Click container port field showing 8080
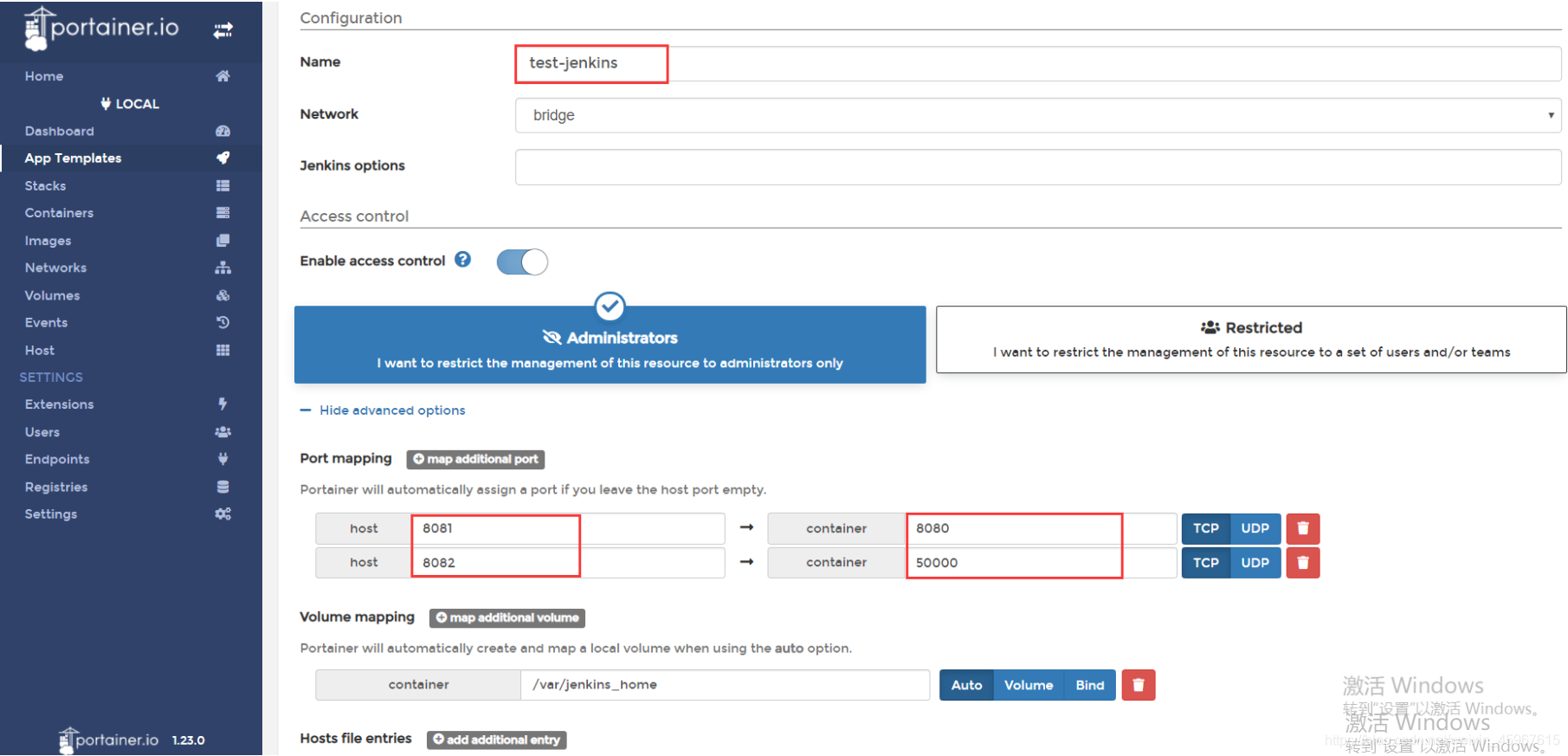Image resolution: width=1568 pixels, height=756 pixels. click(x=1042, y=528)
